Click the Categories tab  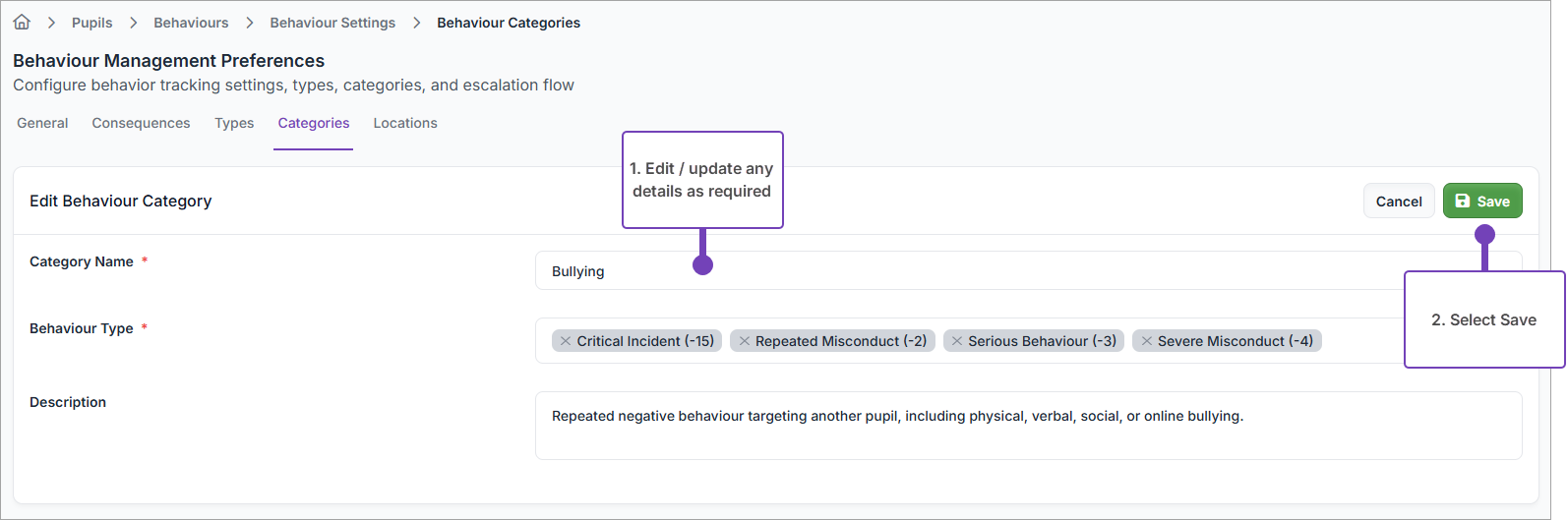(x=314, y=123)
